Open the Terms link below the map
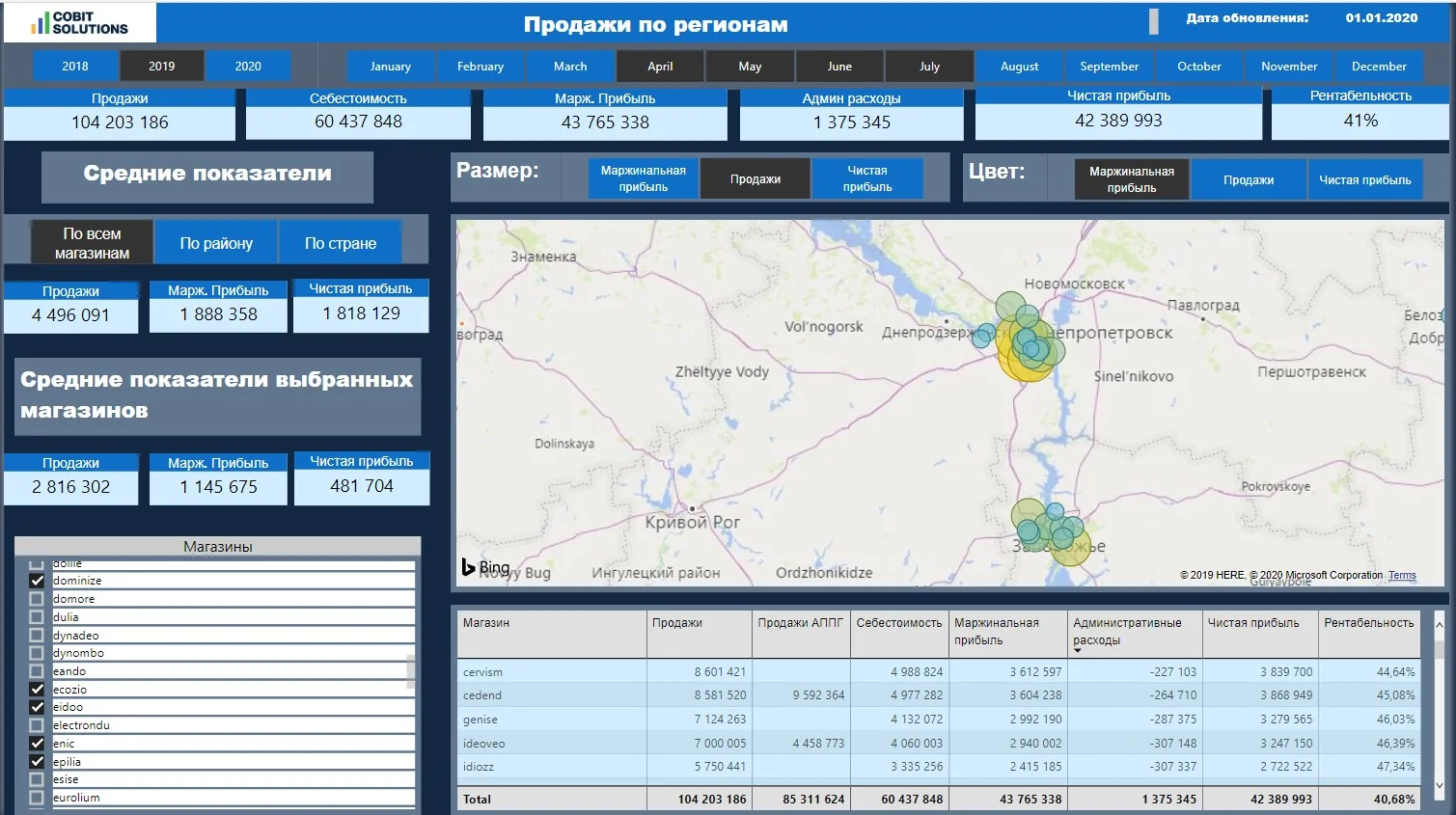The height and width of the screenshot is (815, 1456). click(x=1401, y=575)
